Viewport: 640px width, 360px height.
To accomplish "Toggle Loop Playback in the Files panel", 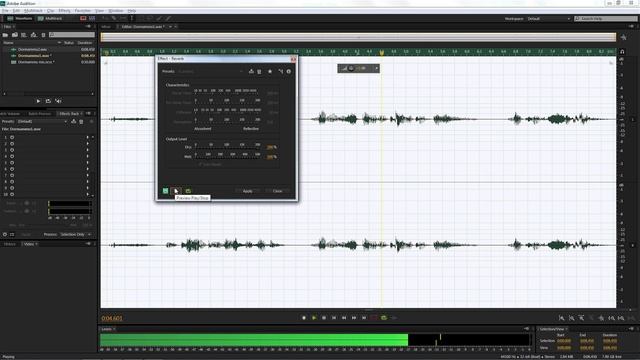I will pos(48,101).
